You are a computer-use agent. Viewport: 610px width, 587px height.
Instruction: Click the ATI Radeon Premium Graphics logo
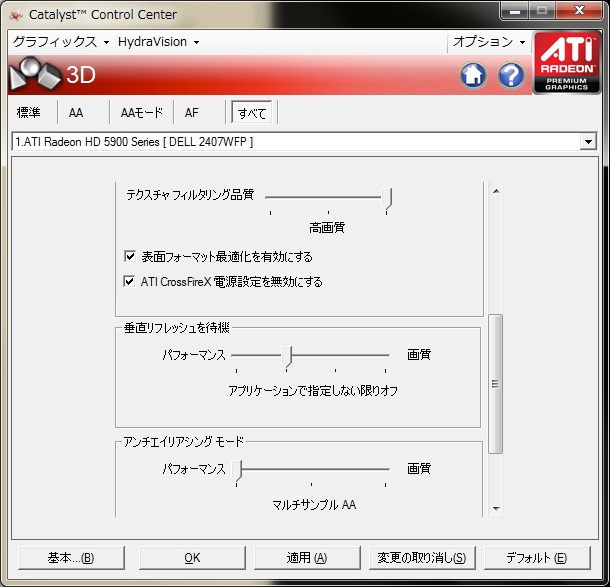[x=566, y=63]
